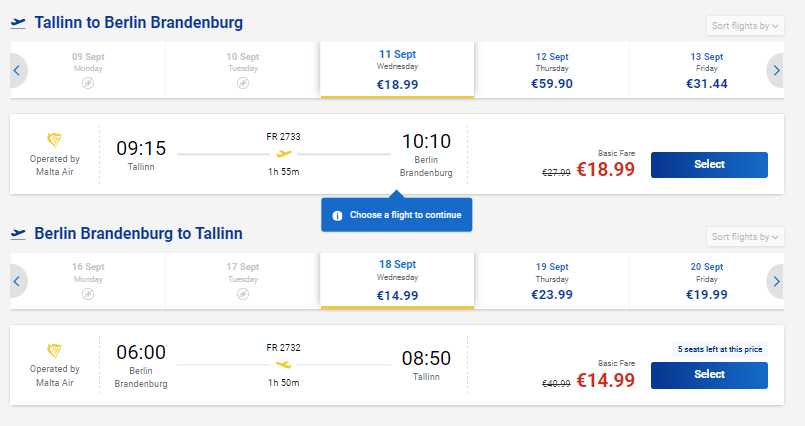Click next dates arrow for return flights

pos(776,281)
